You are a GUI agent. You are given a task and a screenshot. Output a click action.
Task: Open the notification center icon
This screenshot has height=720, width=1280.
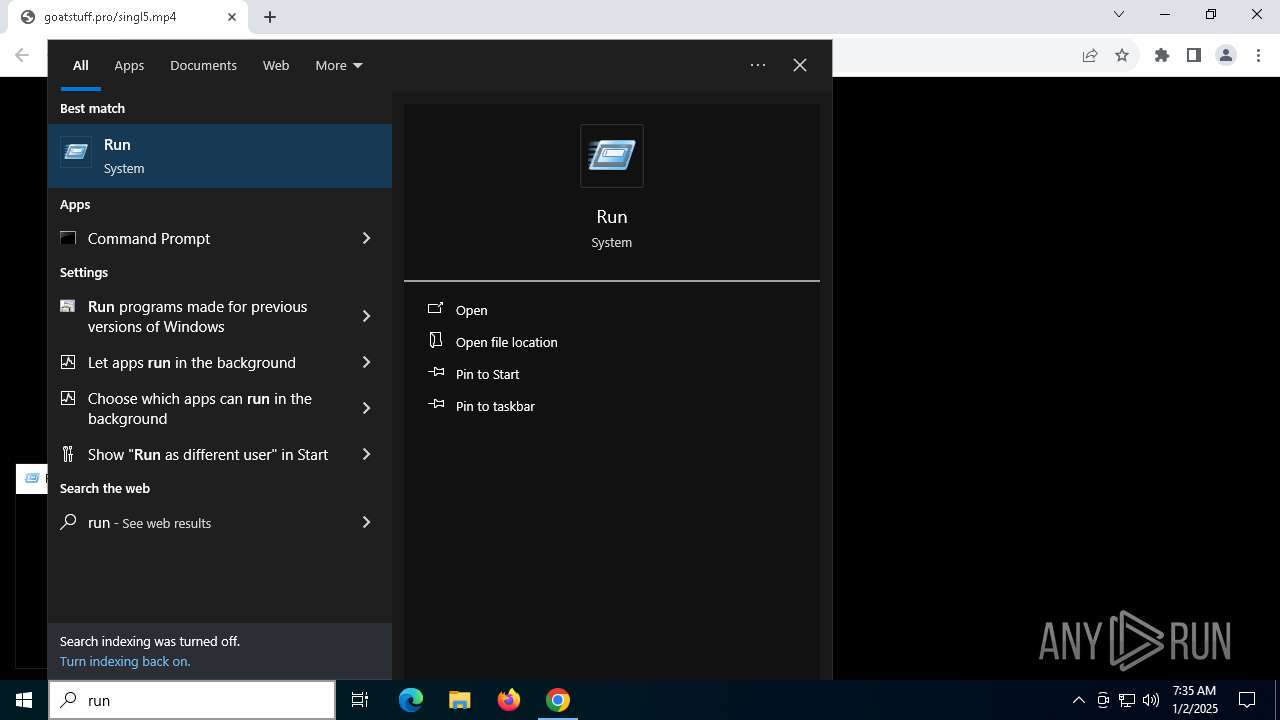click(1248, 700)
